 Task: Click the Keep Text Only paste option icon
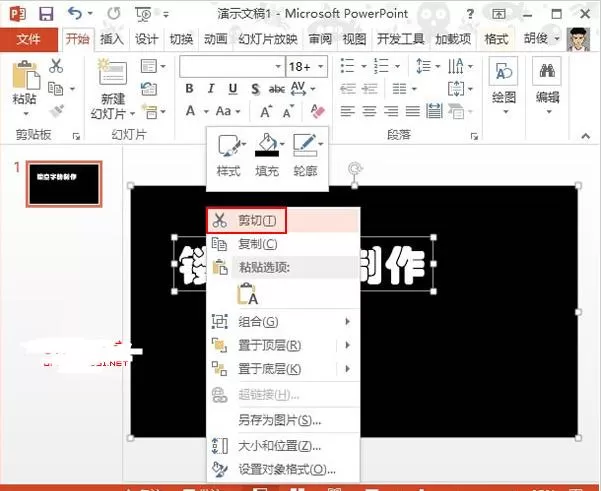(247, 294)
